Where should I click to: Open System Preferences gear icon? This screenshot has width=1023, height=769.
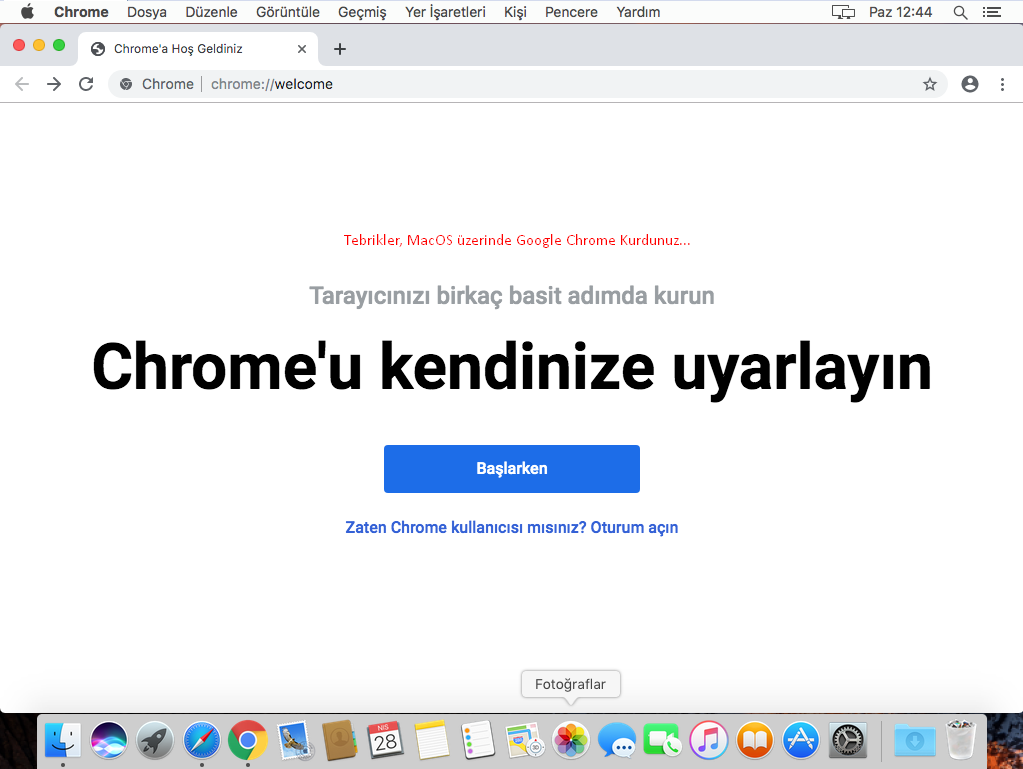click(847, 740)
